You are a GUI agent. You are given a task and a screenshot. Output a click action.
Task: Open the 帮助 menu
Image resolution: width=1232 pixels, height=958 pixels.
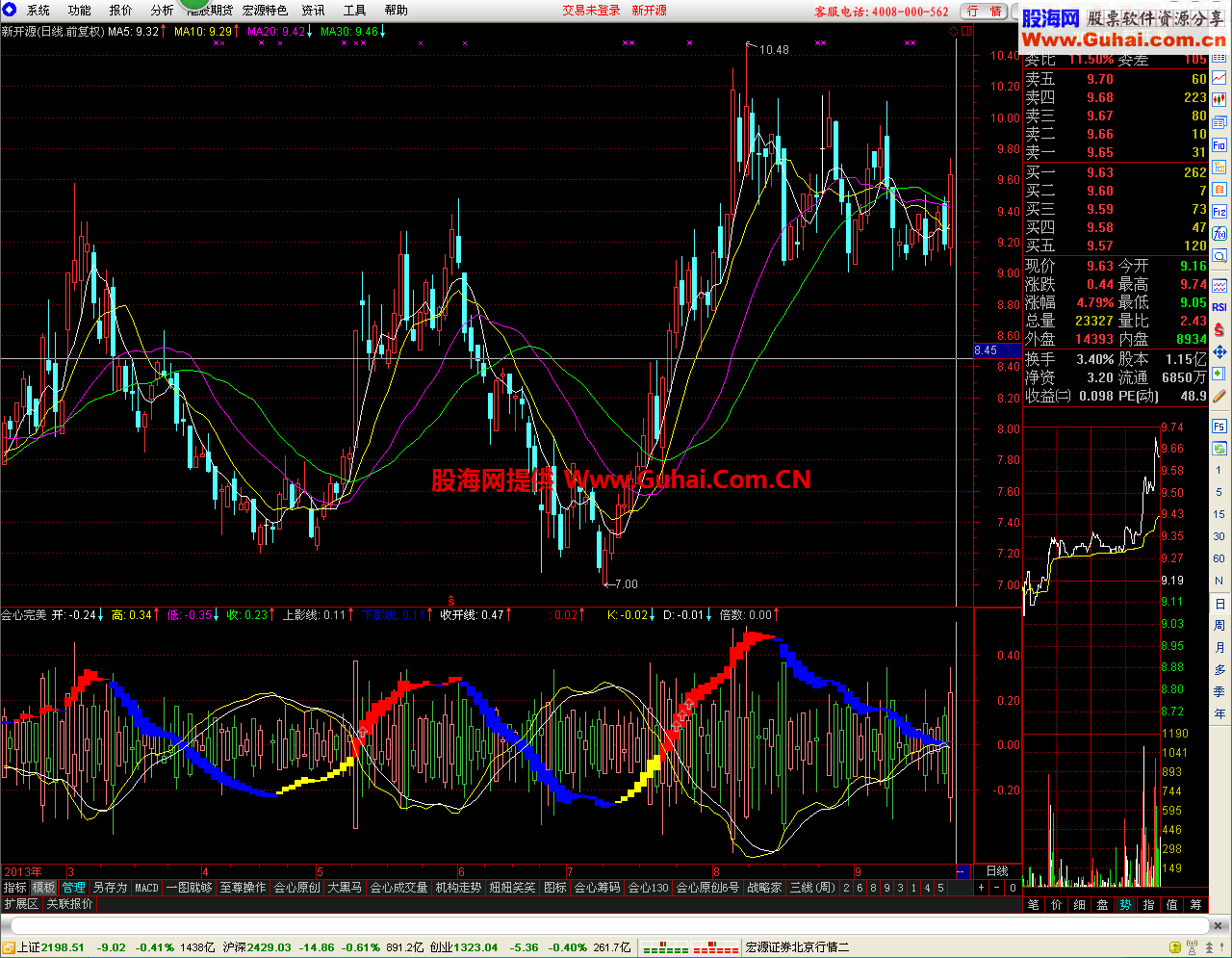397,11
